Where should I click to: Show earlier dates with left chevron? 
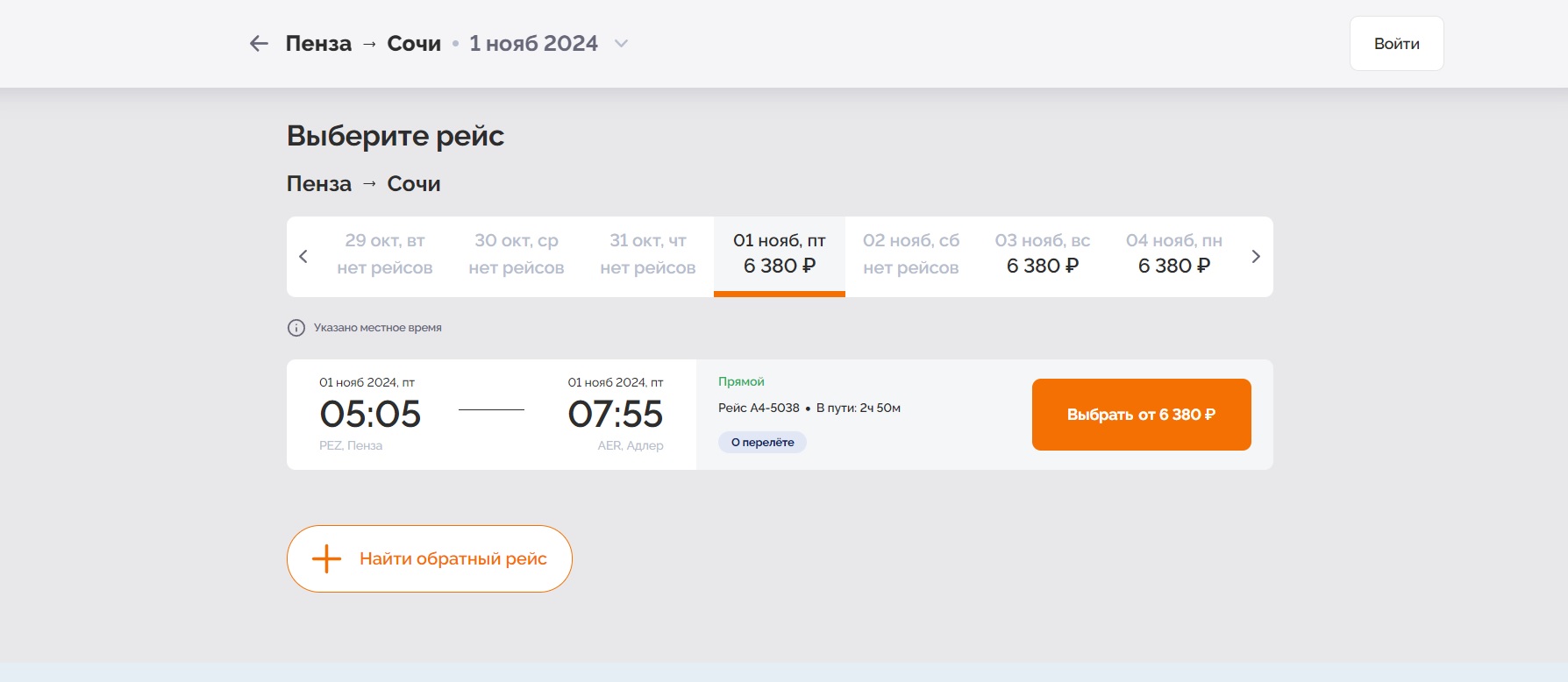click(x=303, y=257)
